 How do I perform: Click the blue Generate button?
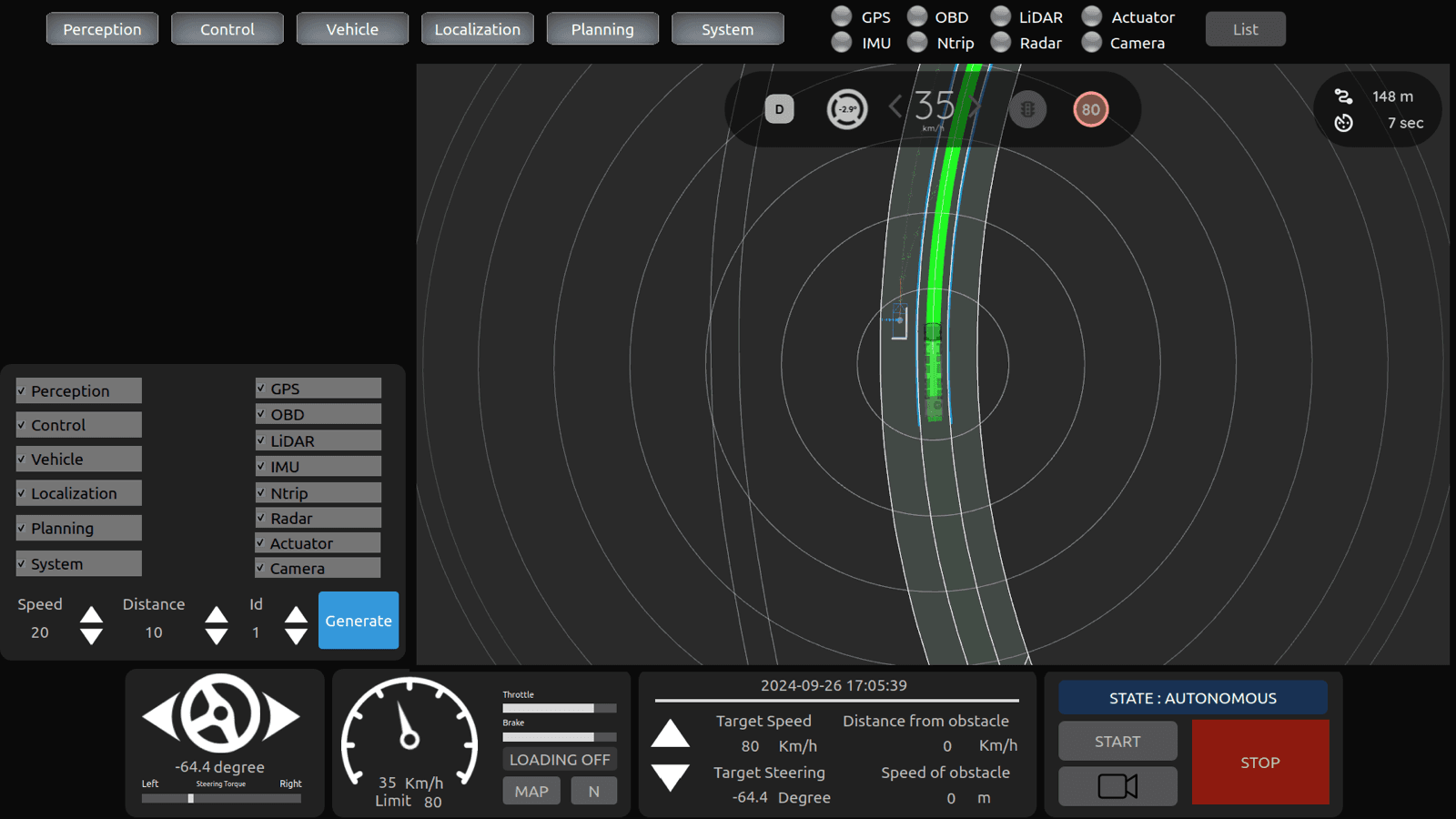[x=359, y=621]
